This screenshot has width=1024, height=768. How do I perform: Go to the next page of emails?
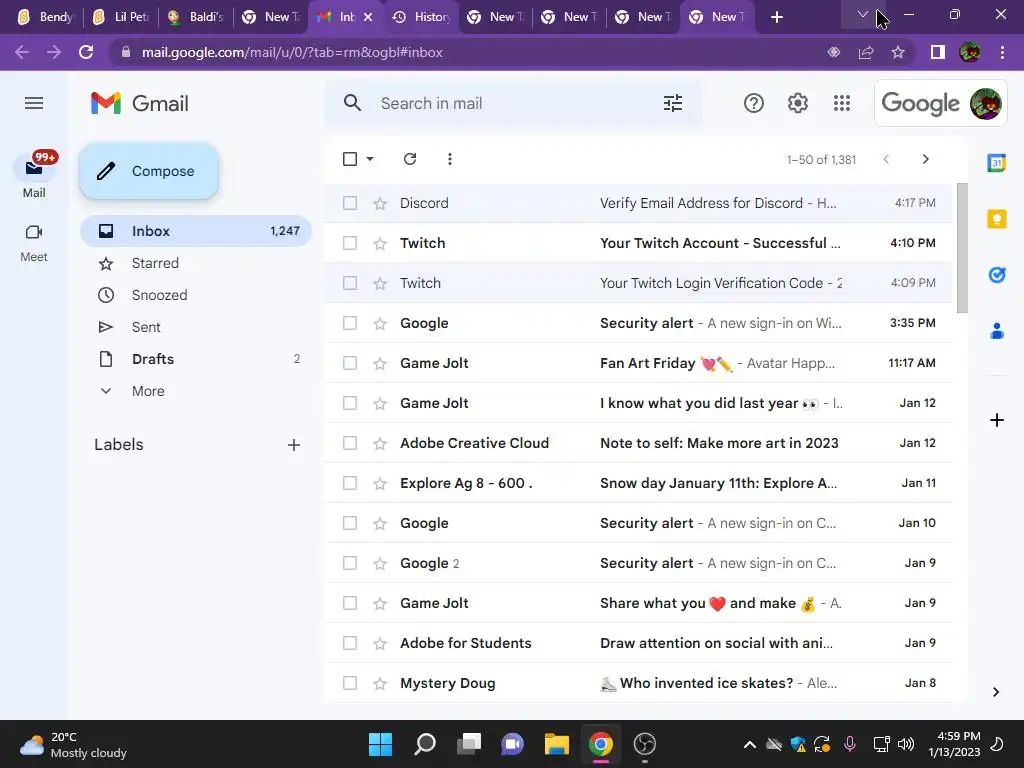click(x=925, y=159)
